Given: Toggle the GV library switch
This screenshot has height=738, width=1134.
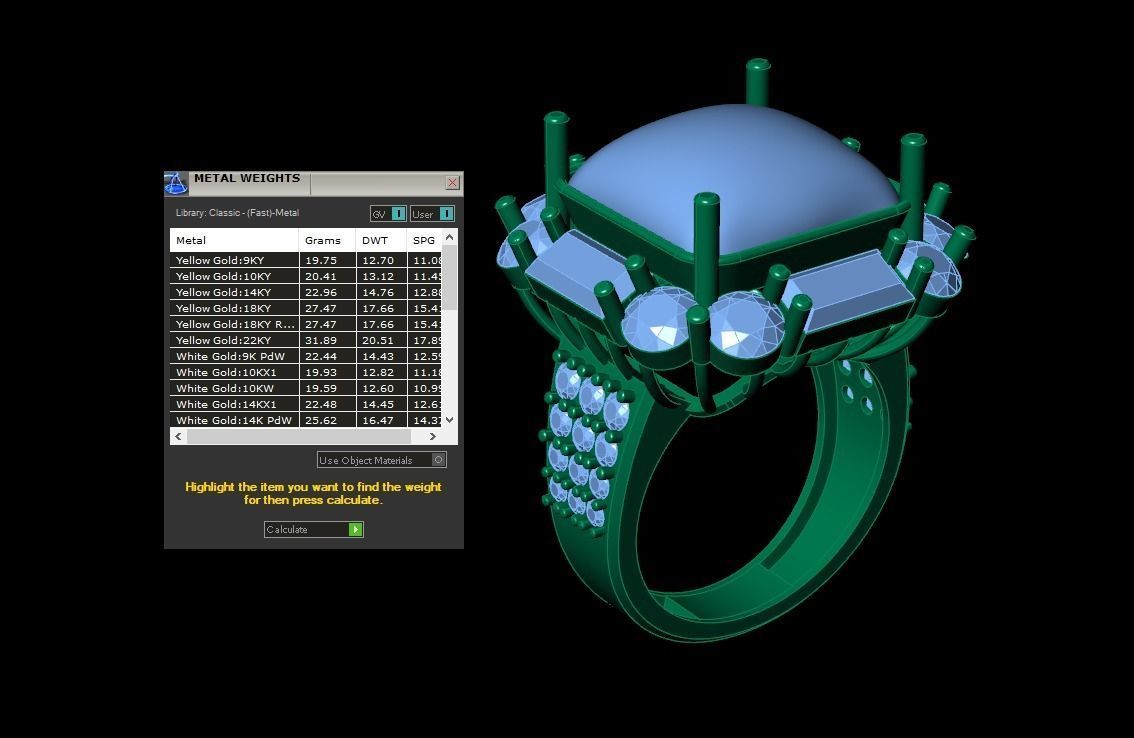Looking at the screenshot, I should (388, 213).
